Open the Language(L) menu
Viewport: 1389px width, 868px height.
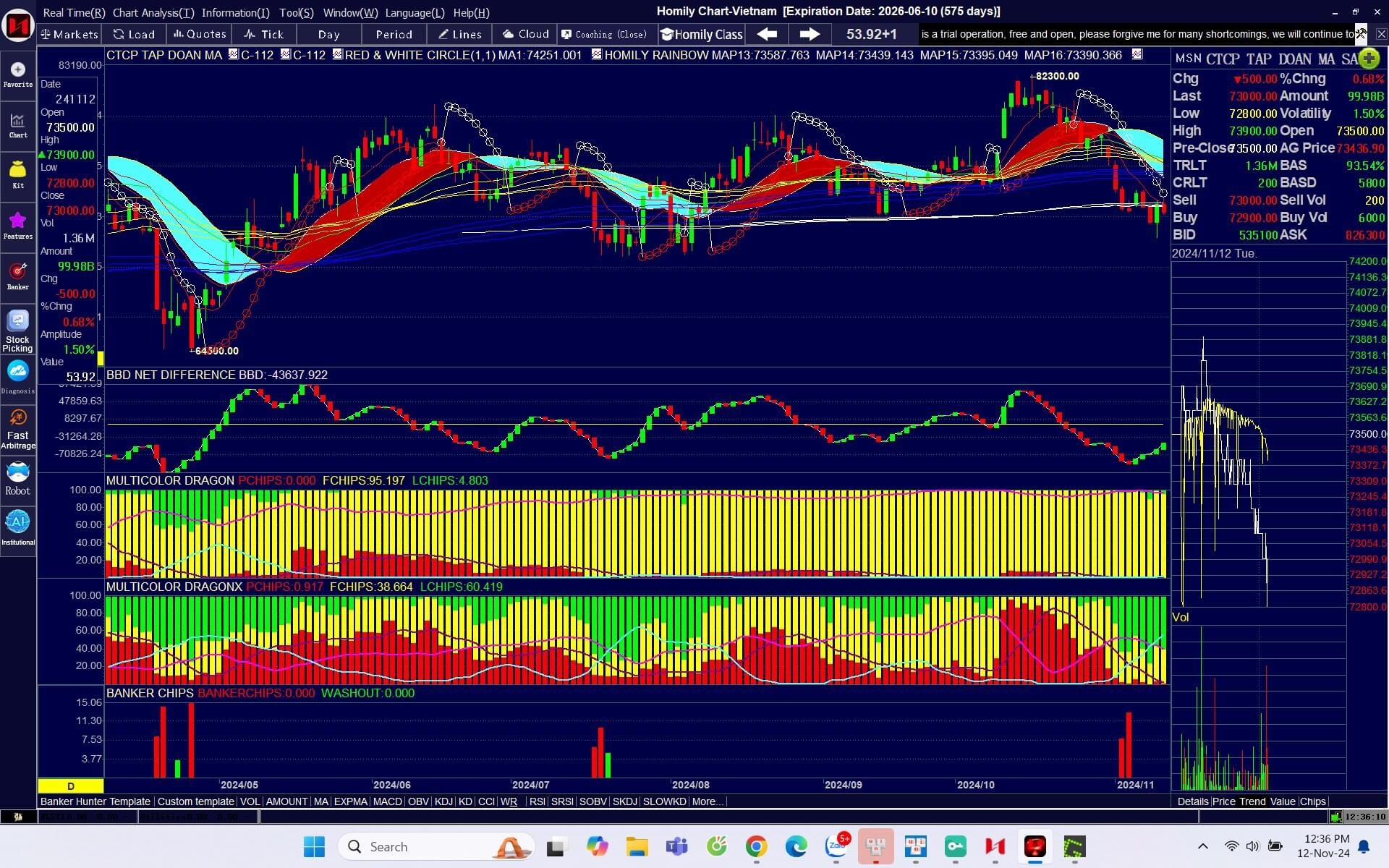[x=415, y=12]
